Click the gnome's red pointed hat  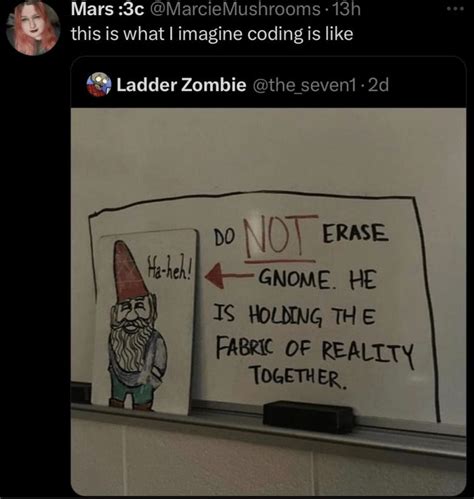pyautogui.click(x=129, y=271)
